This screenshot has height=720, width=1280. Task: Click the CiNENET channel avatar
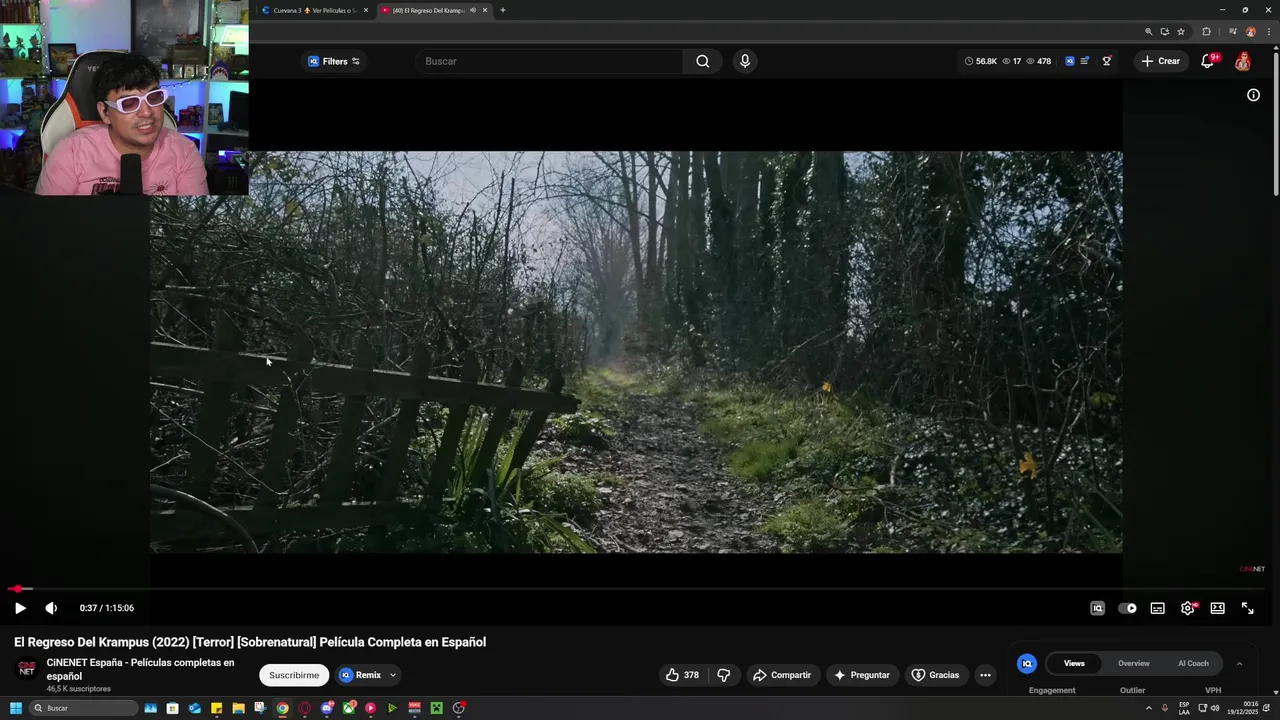[27, 669]
